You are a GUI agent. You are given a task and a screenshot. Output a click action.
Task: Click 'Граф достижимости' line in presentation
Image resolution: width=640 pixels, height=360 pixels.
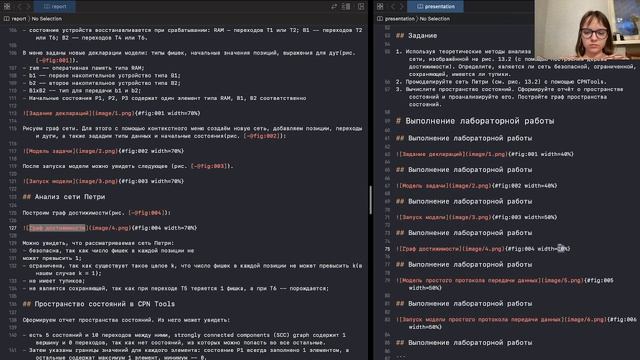[x=483, y=249]
